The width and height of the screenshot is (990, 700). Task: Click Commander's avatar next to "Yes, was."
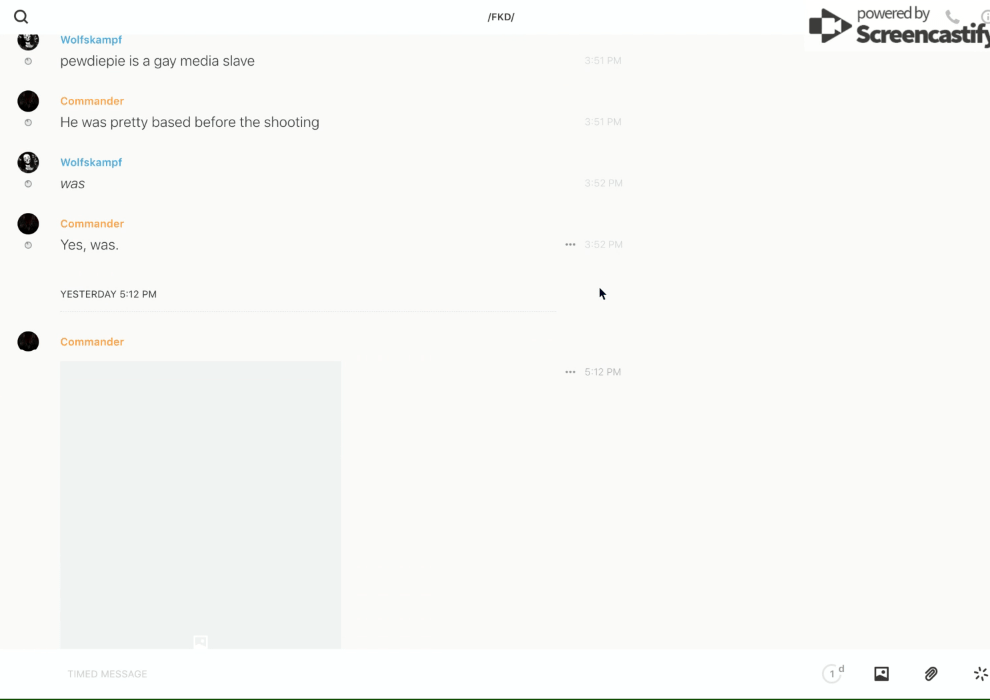click(28, 223)
